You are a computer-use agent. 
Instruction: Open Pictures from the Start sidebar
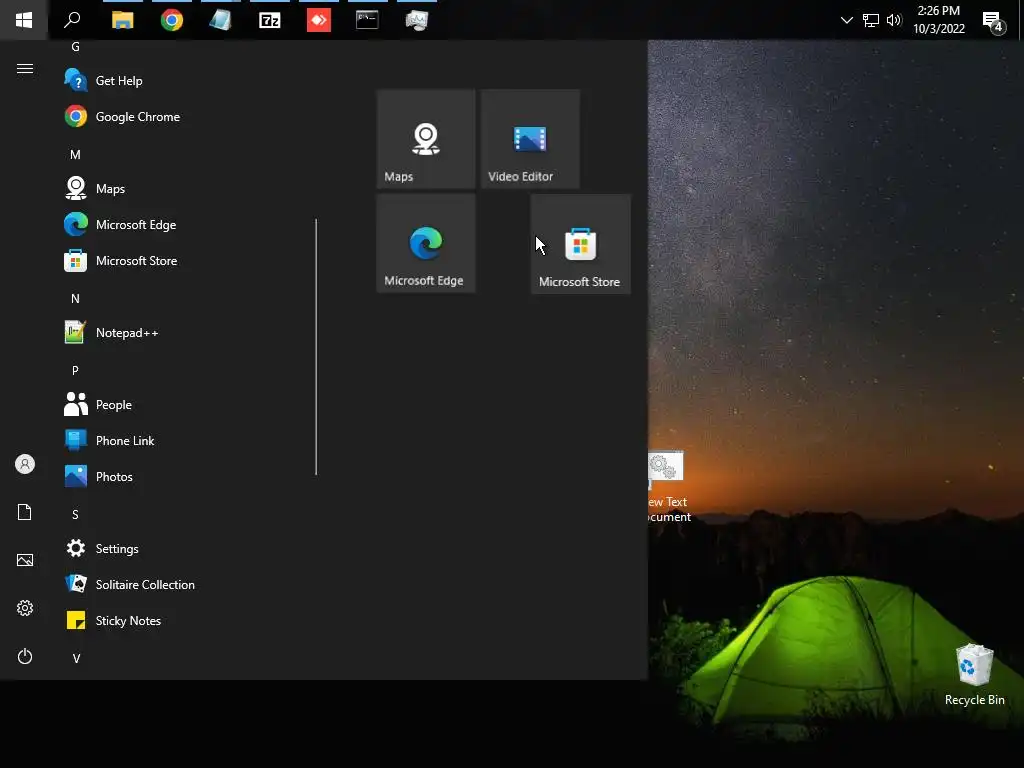pos(25,560)
